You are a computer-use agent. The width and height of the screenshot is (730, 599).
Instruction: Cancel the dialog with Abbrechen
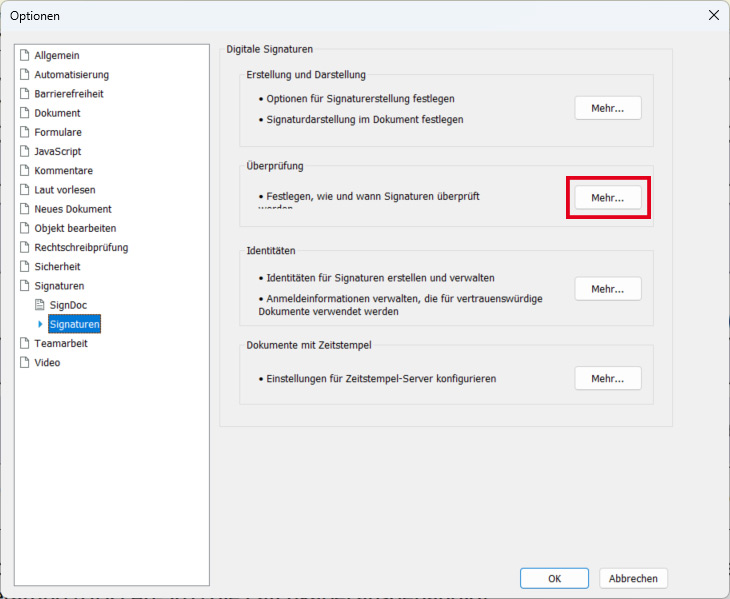(x=633, y=578)
